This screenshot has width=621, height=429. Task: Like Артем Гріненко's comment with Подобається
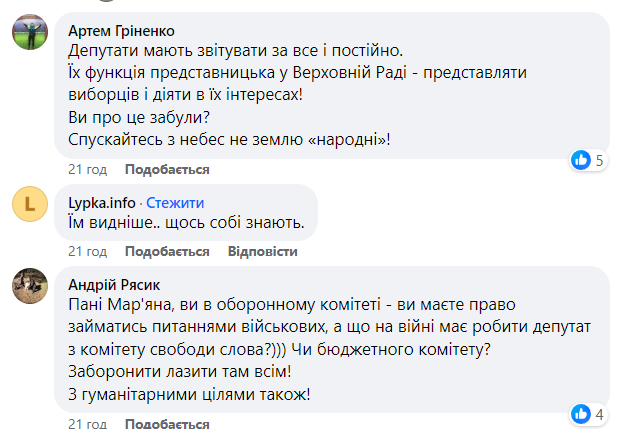tap(167, 170)
